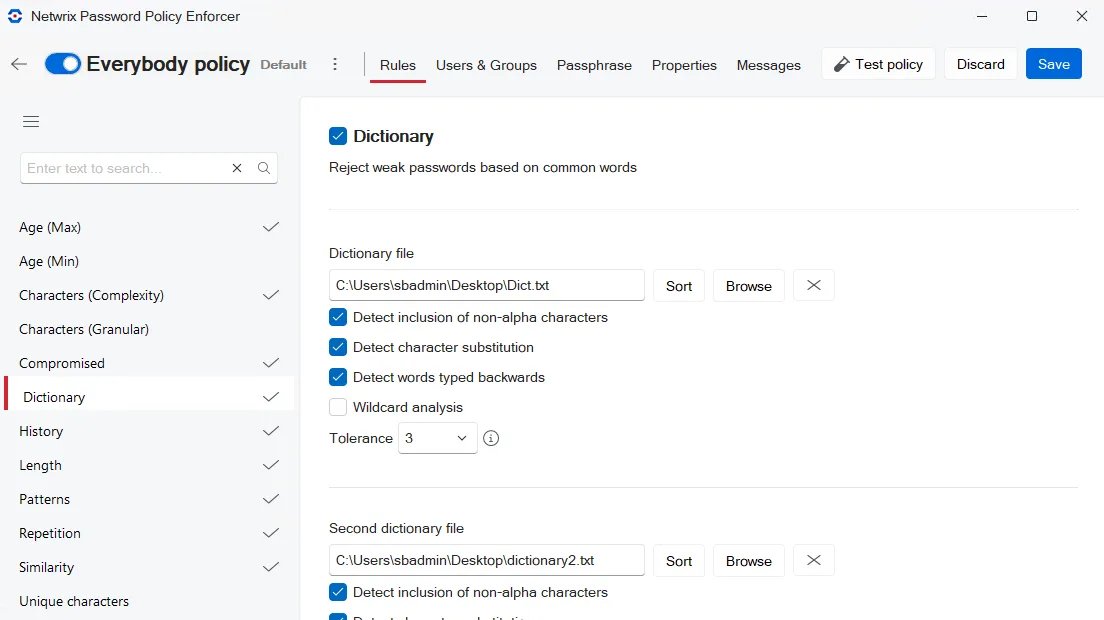Screen dimensions: 1104x620
Task: Click the Test policy button
Action: [878, 64]
